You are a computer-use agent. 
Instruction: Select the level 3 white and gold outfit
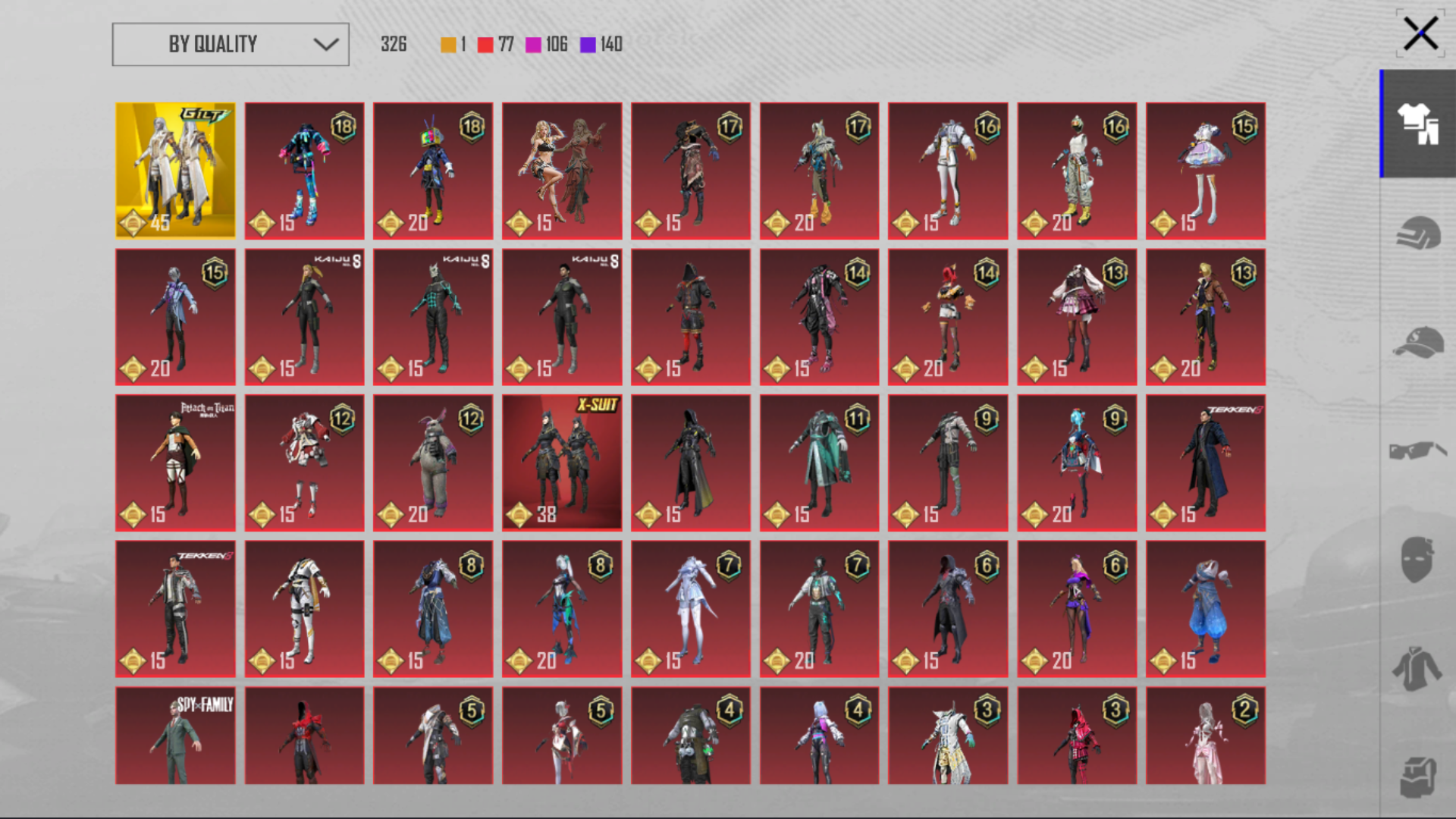pyautogui.click(x=948, y=736)
